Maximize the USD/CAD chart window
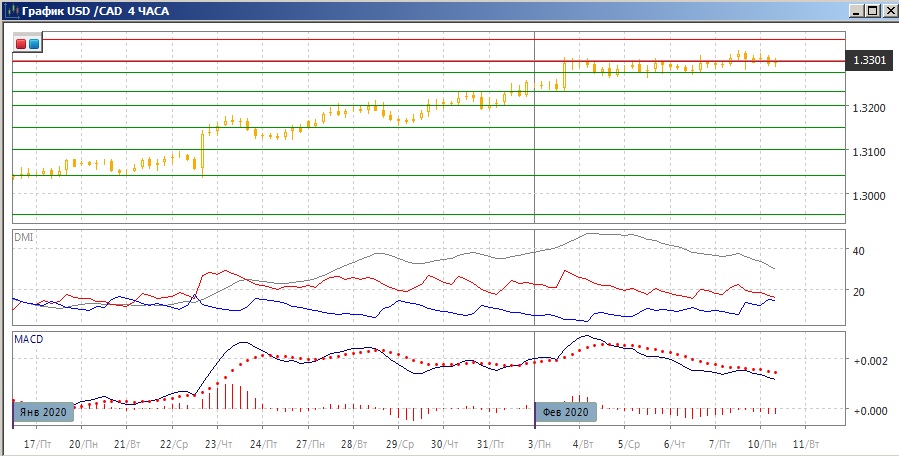The height and width of the screenshot is (456, 899). pyautogui.click(x=870, y=10)
